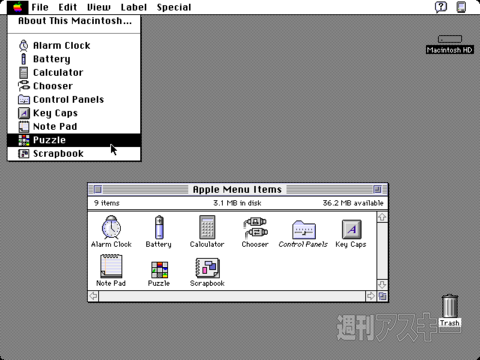
Task: Select the Scrapbook icon in the Apple Menu Items window
Action: point(207,268)
